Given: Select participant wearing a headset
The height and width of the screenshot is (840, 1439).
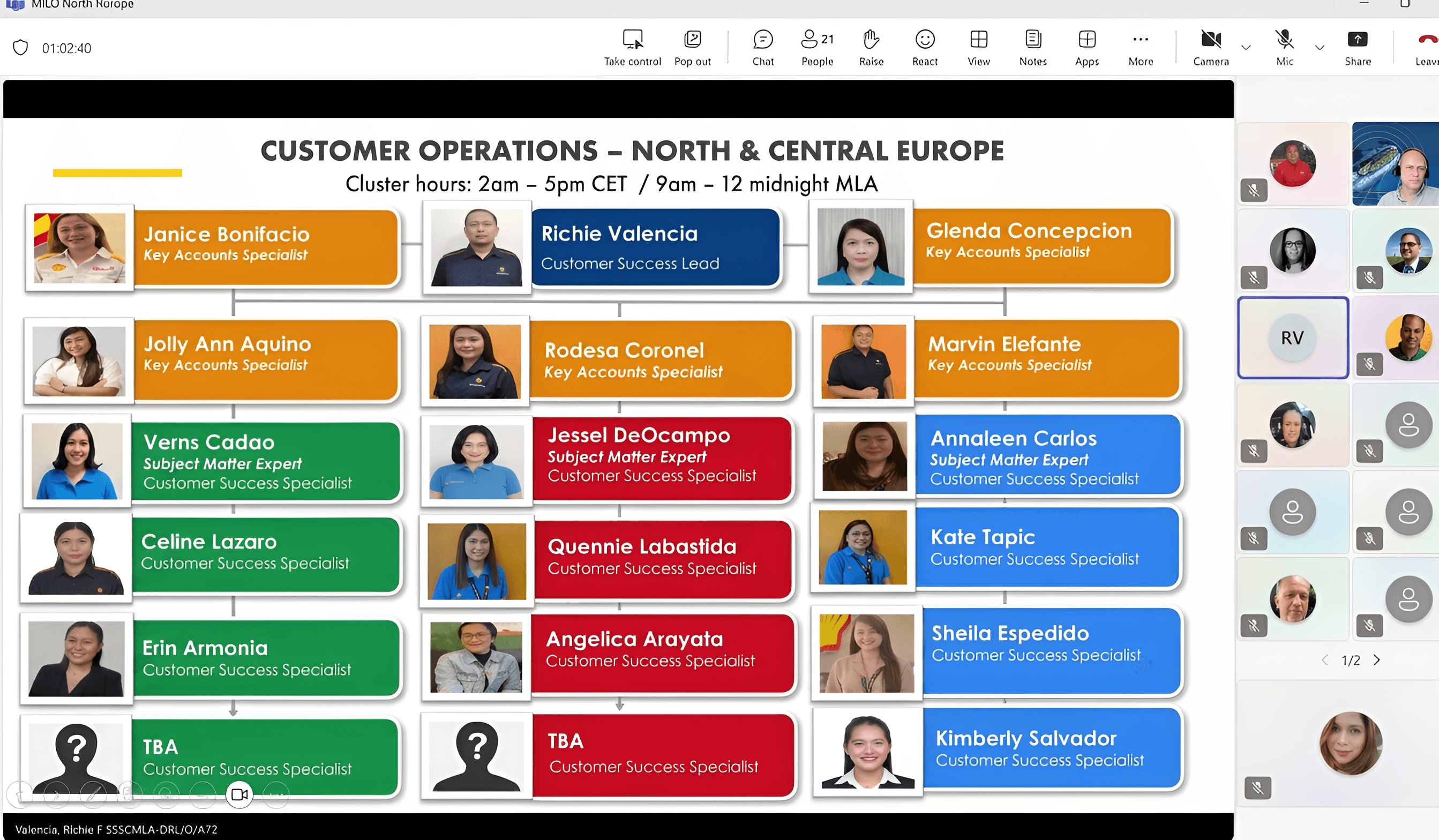Looking at the screenshot, I should (1396, 164).
